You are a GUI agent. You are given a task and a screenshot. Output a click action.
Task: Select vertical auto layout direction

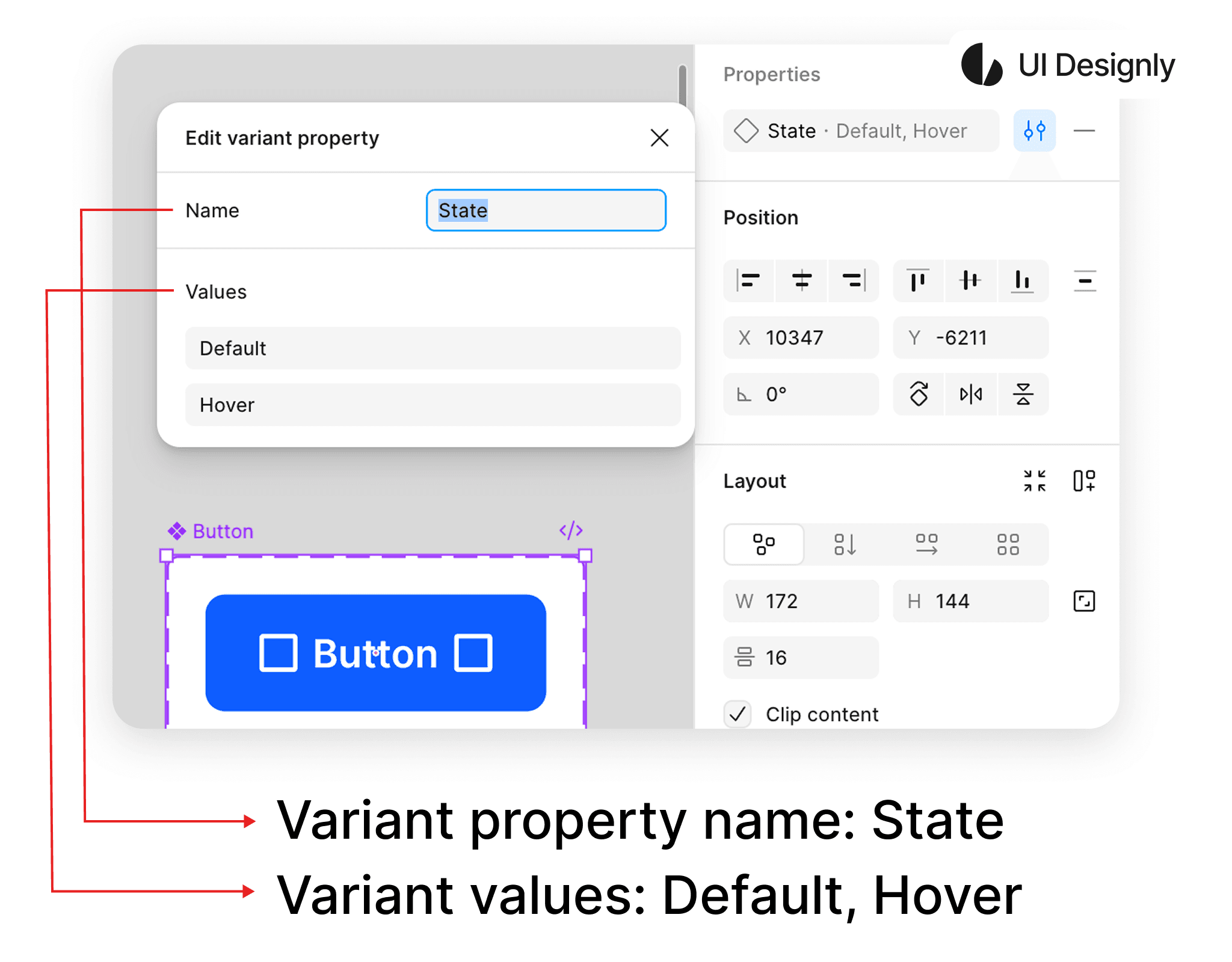tap(845, 545)
